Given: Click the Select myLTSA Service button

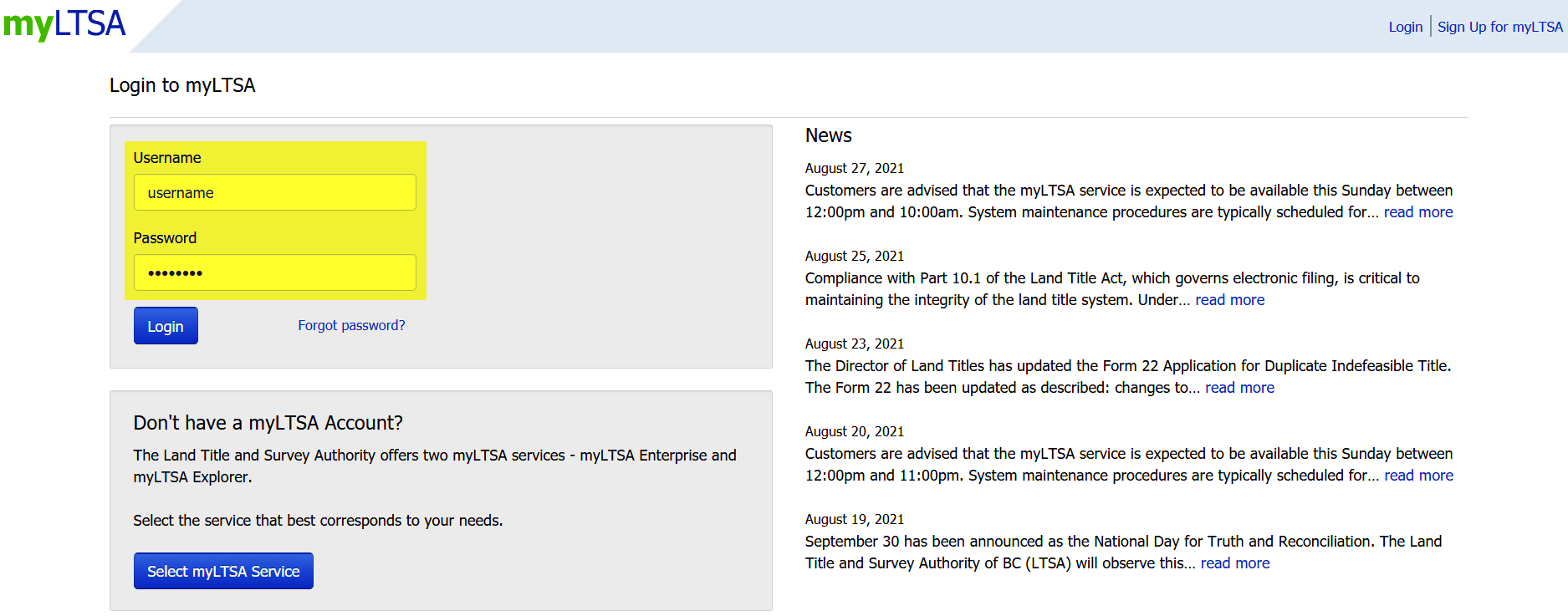Looking at the screenshot, I should pyautogui.click(x=223, y=571).
